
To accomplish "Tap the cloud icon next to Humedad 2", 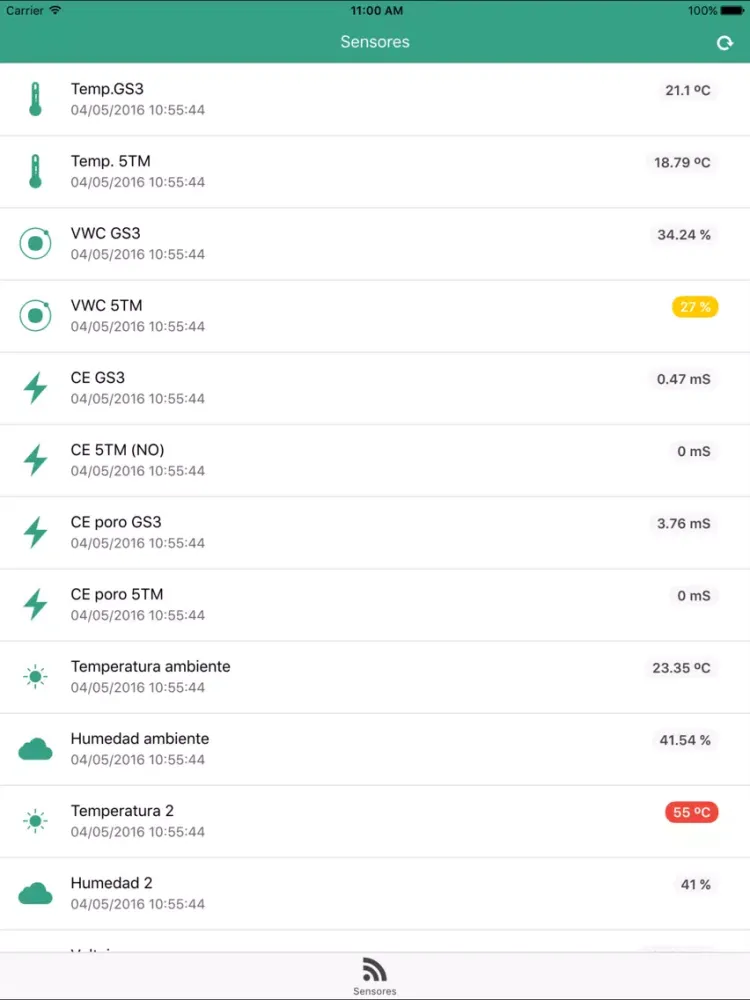I will [x=36, y=893].
